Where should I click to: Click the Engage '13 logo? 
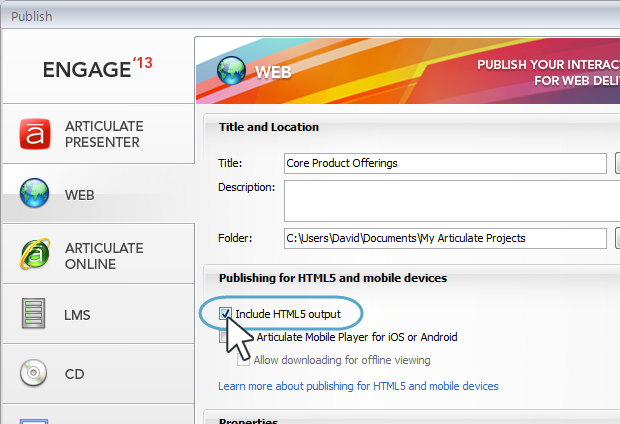click(98, 68)
